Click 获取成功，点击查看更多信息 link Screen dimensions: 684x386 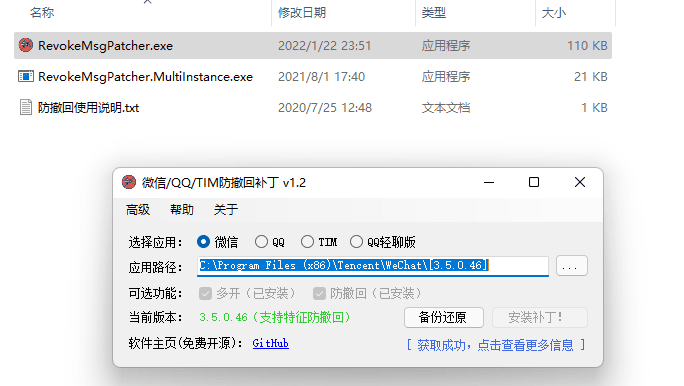pyautogui.click(x=496, y=345)
